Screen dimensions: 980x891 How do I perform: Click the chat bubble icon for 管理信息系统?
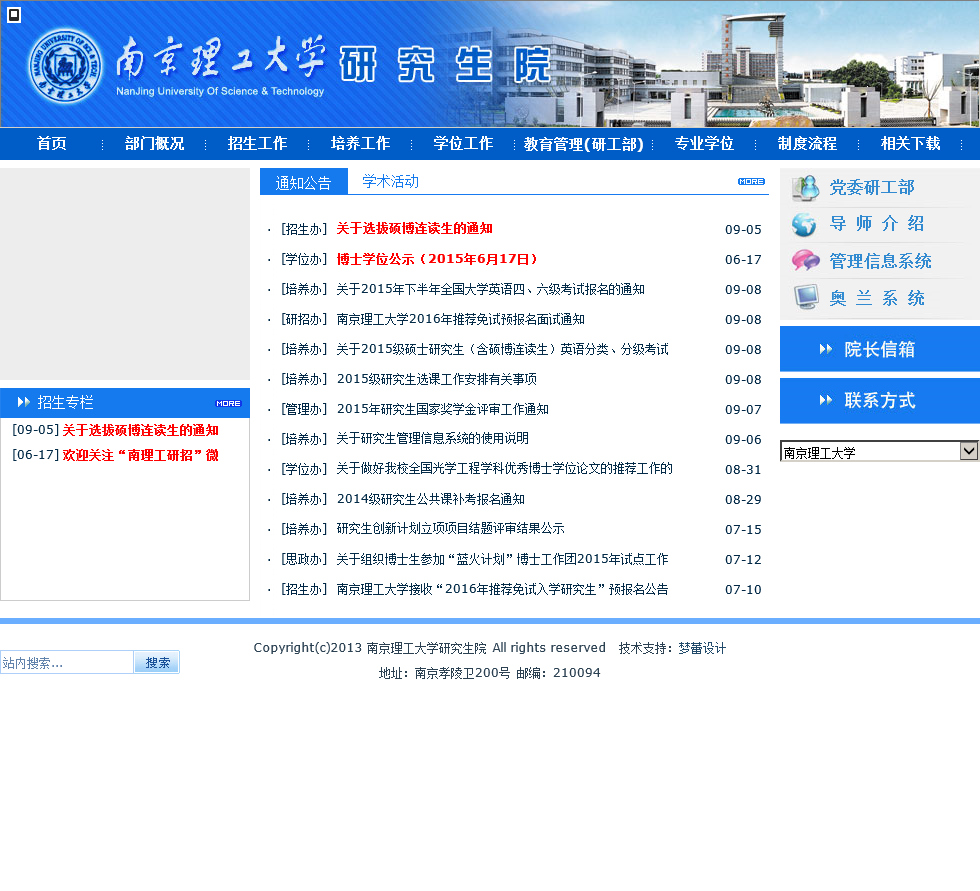pyautogui.click(x=805, y=261)
